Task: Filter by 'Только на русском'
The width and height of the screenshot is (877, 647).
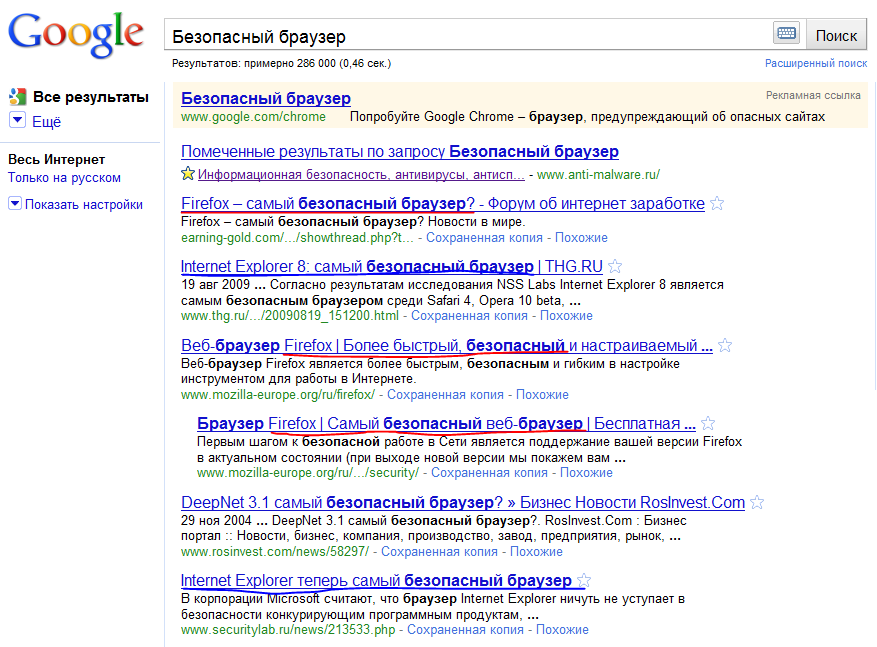Action: [x=64, y=178]
